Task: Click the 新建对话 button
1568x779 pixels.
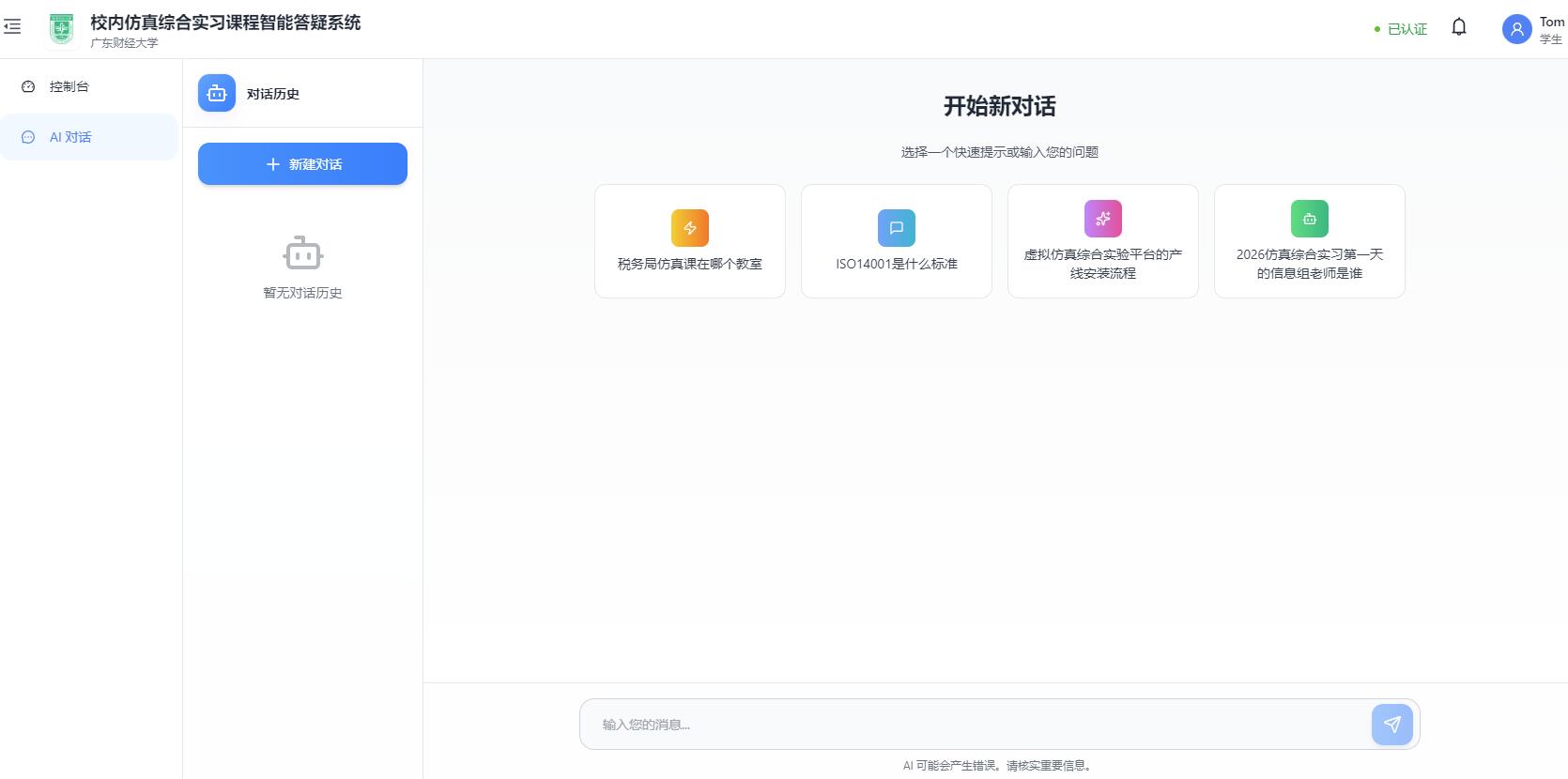Action: [x=302, y=164]
